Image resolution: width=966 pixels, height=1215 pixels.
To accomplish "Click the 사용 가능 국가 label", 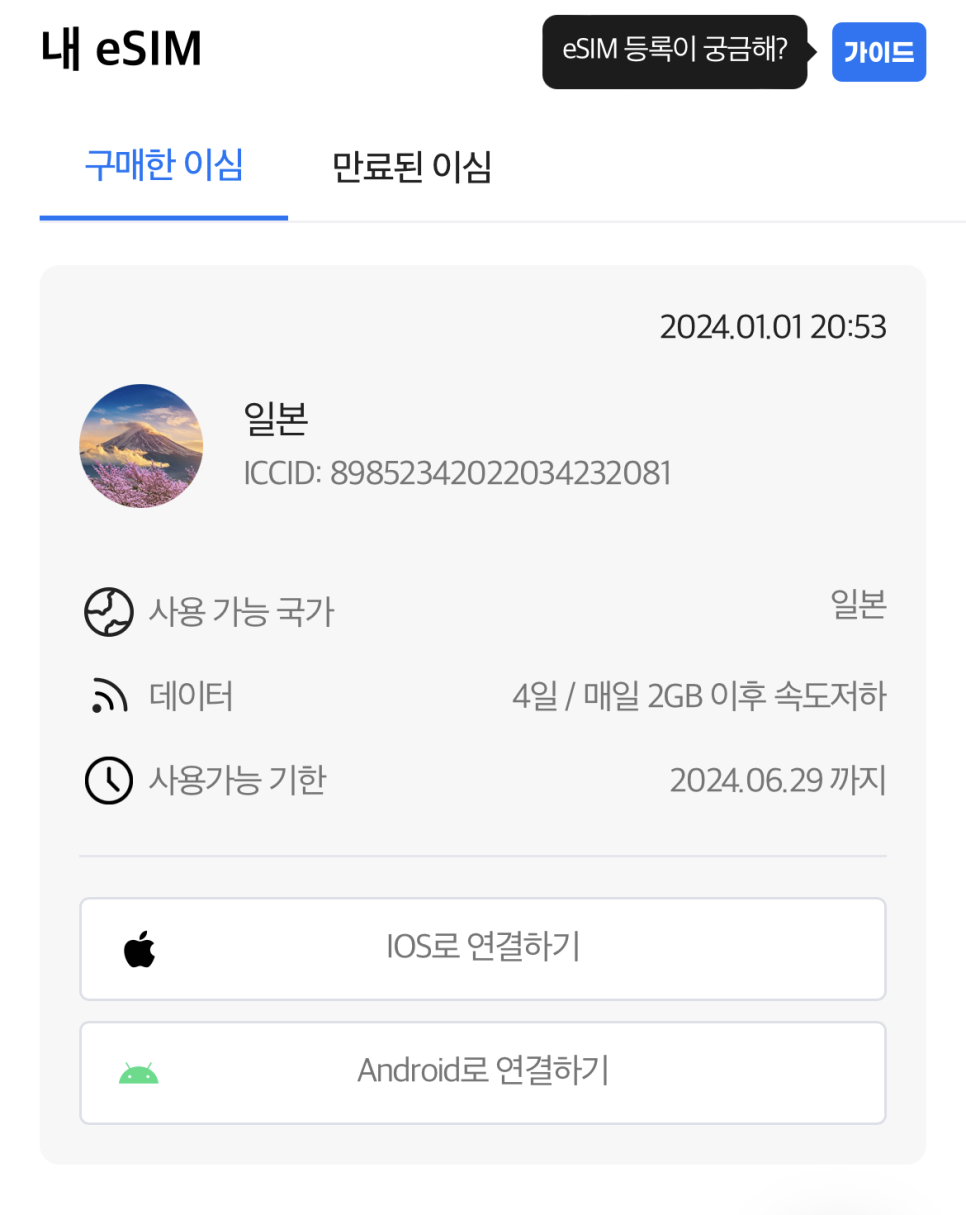I will [x=241, y=612].
